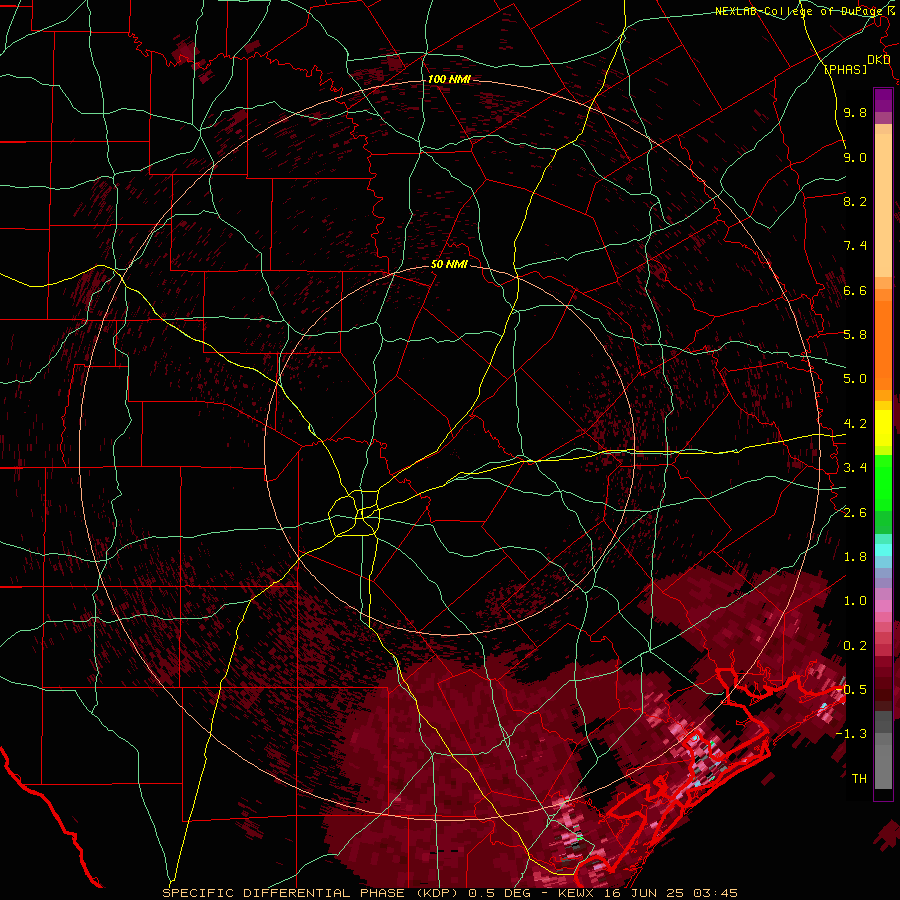Click the 1.8 colorbar value
Viewport: 900px width, 900px height.
point(855,557)
